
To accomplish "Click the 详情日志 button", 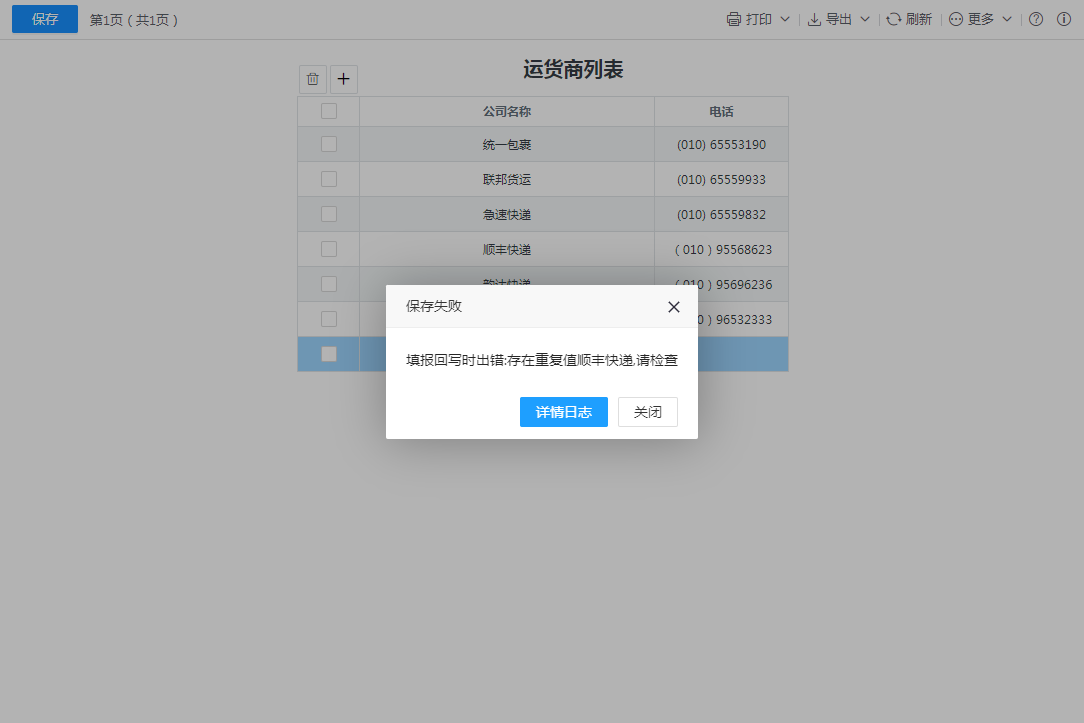I will 564,412.
